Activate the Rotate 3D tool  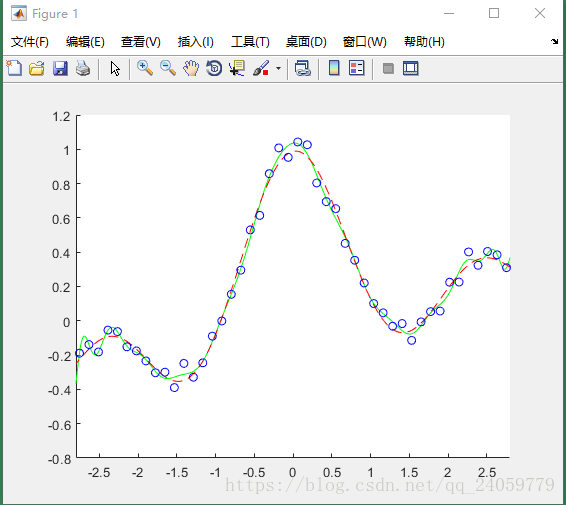coord(214,68)
